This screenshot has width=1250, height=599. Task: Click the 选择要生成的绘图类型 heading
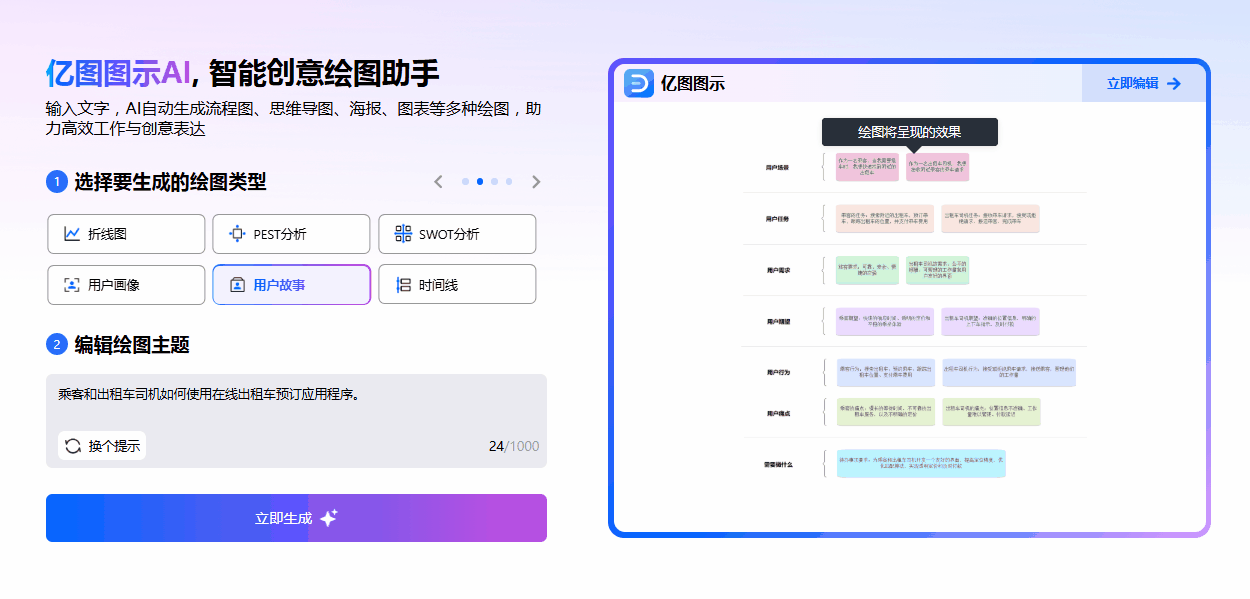point(170,182)
